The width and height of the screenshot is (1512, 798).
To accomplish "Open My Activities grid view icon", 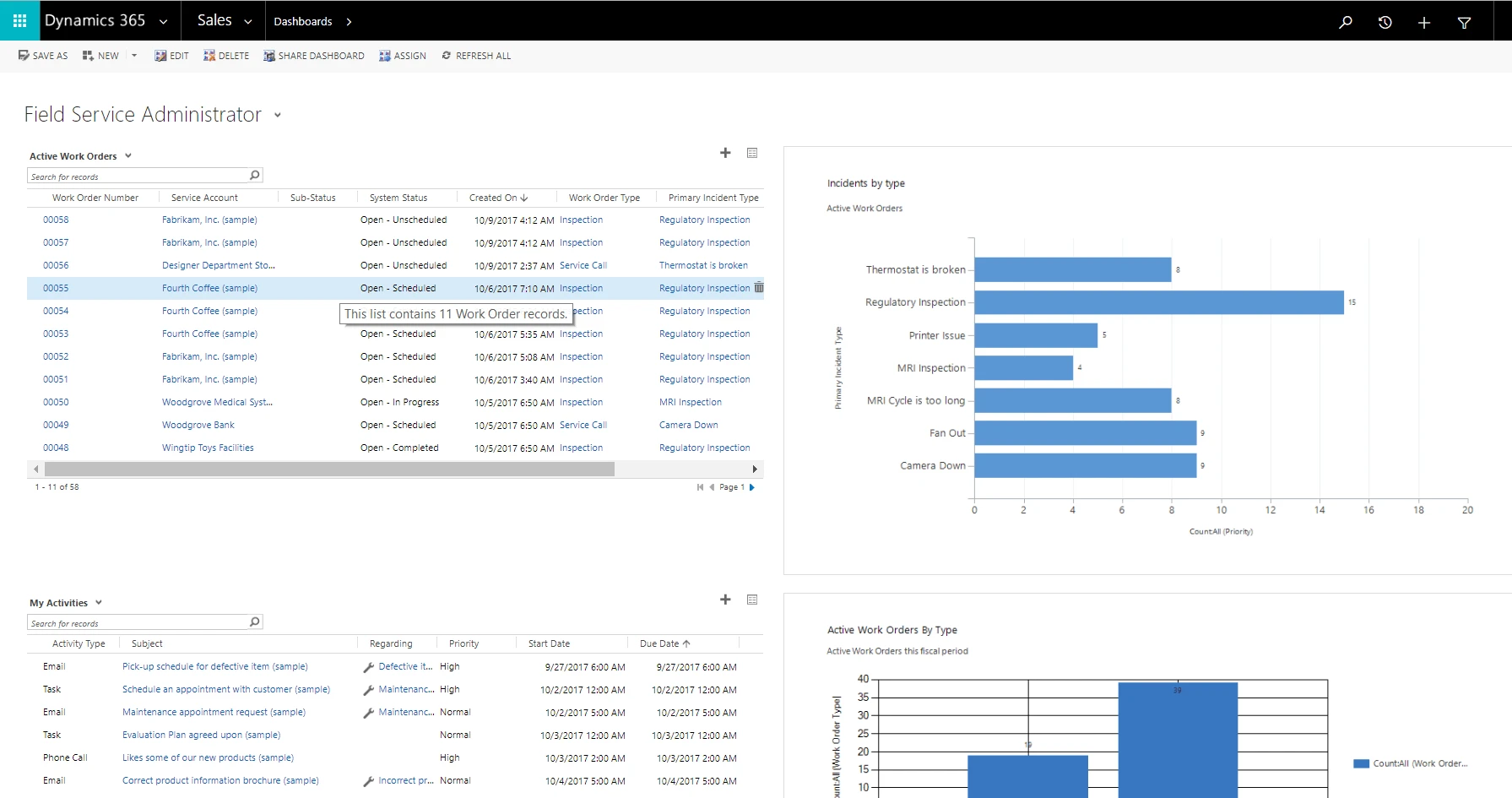I will point(752,600).
